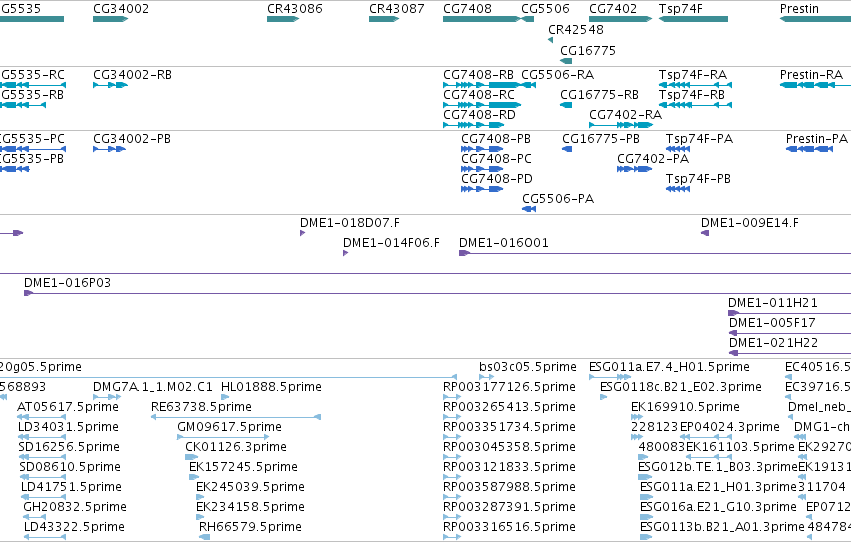This screenshot has width=851, height=542.
Task: Select EST EK234158.5prime
Action: click(x=250, y=508)
